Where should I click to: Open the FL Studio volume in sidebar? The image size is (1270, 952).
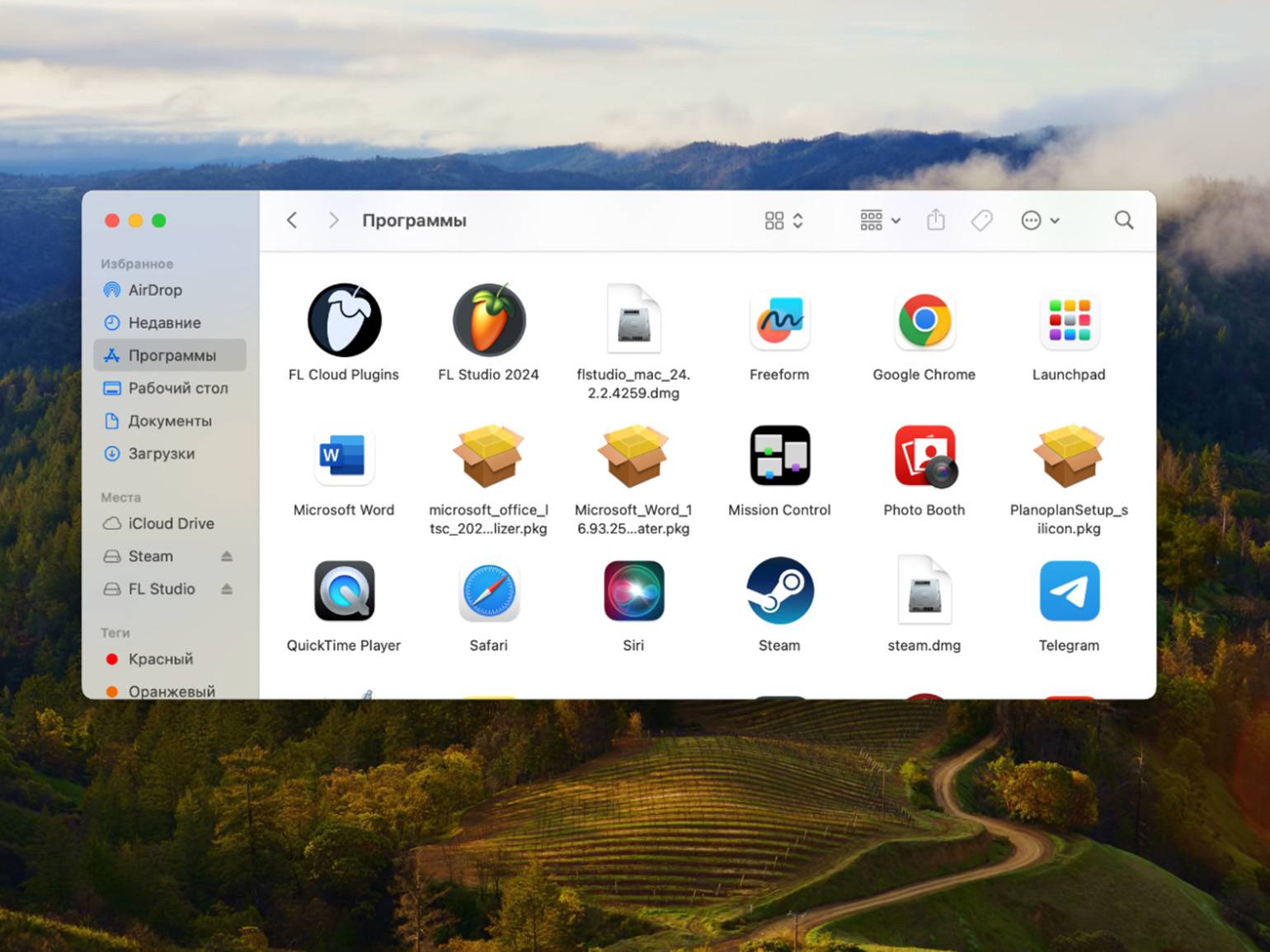(161, 589)
